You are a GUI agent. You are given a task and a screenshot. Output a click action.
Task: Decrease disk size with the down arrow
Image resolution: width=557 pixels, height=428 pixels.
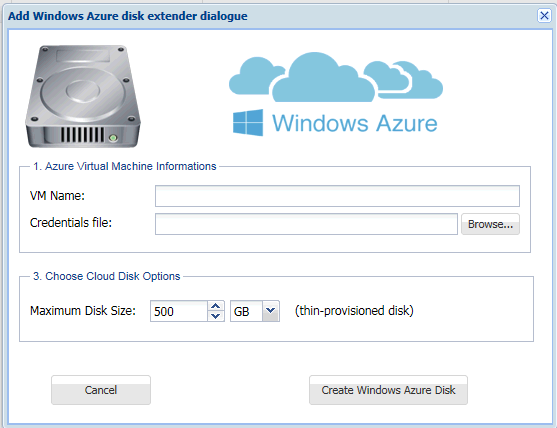(216, 316)
